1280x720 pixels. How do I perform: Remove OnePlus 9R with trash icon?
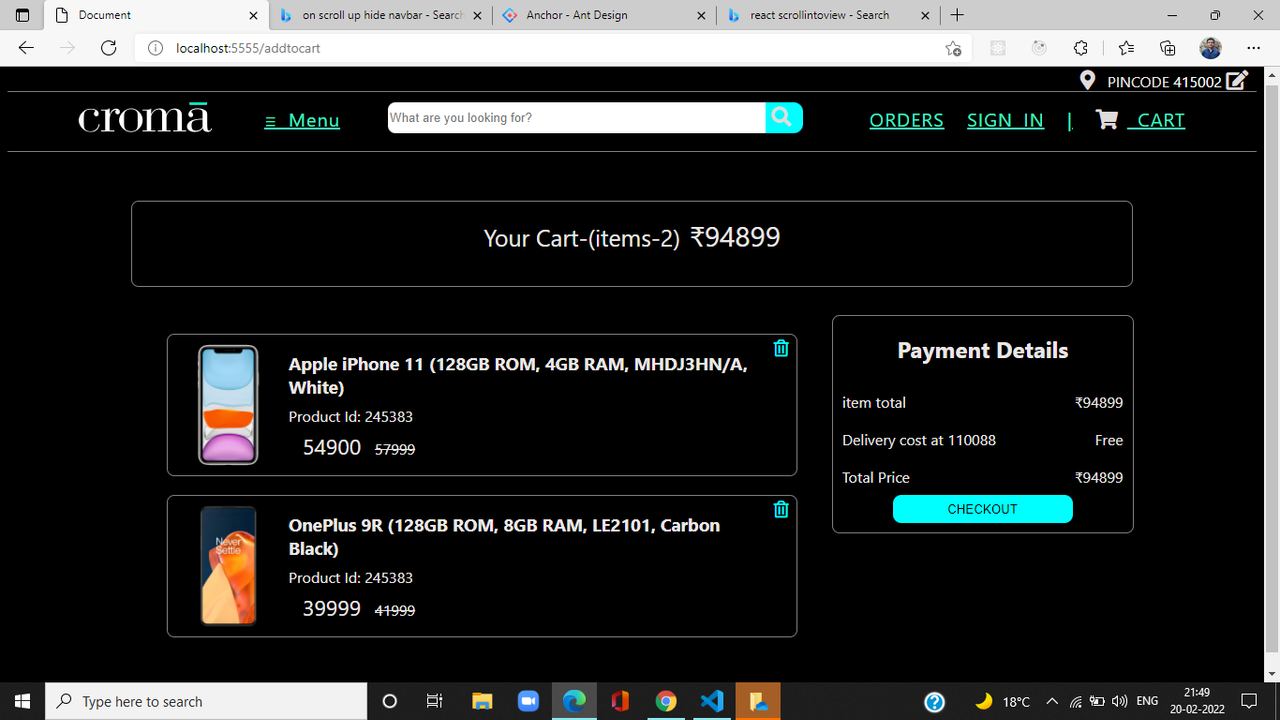coord(781,509)
